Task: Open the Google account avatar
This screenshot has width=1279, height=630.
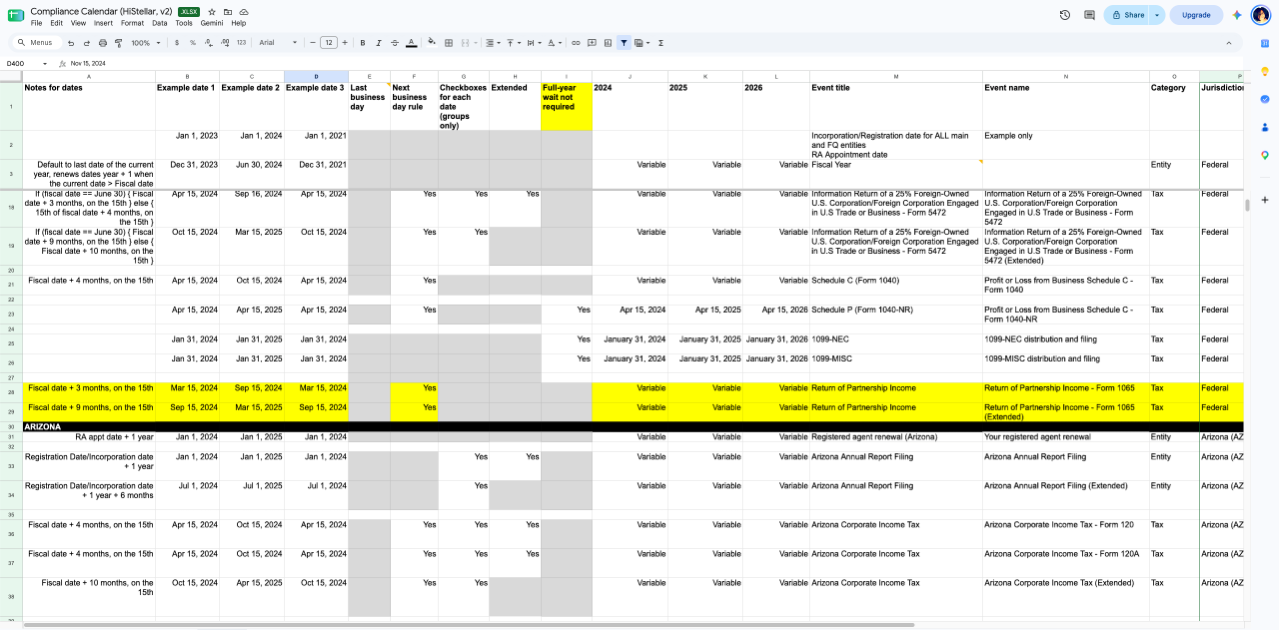Action: click(1261, 15)
